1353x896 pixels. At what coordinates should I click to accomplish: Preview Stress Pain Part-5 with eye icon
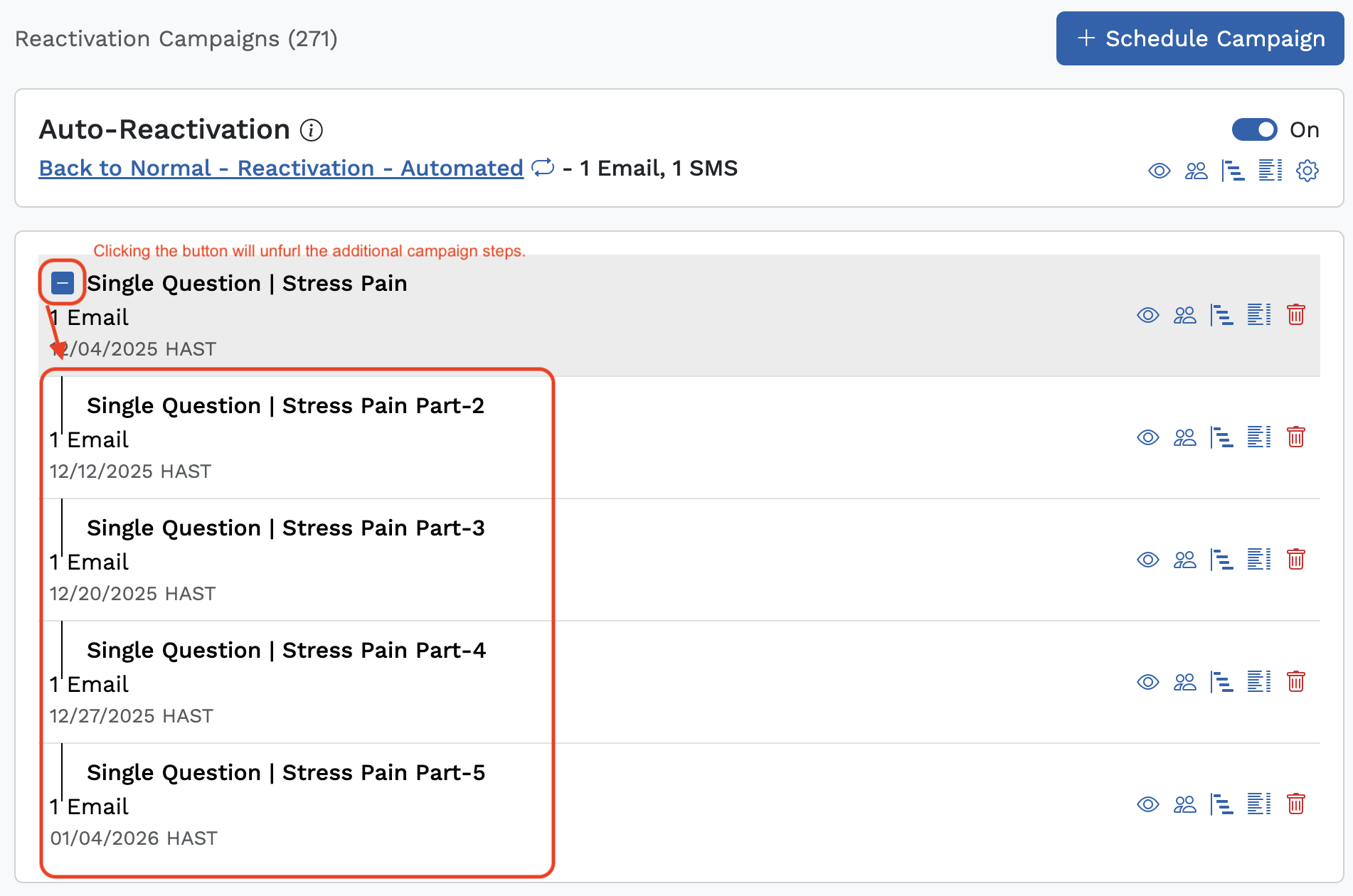coord(1148,804)
